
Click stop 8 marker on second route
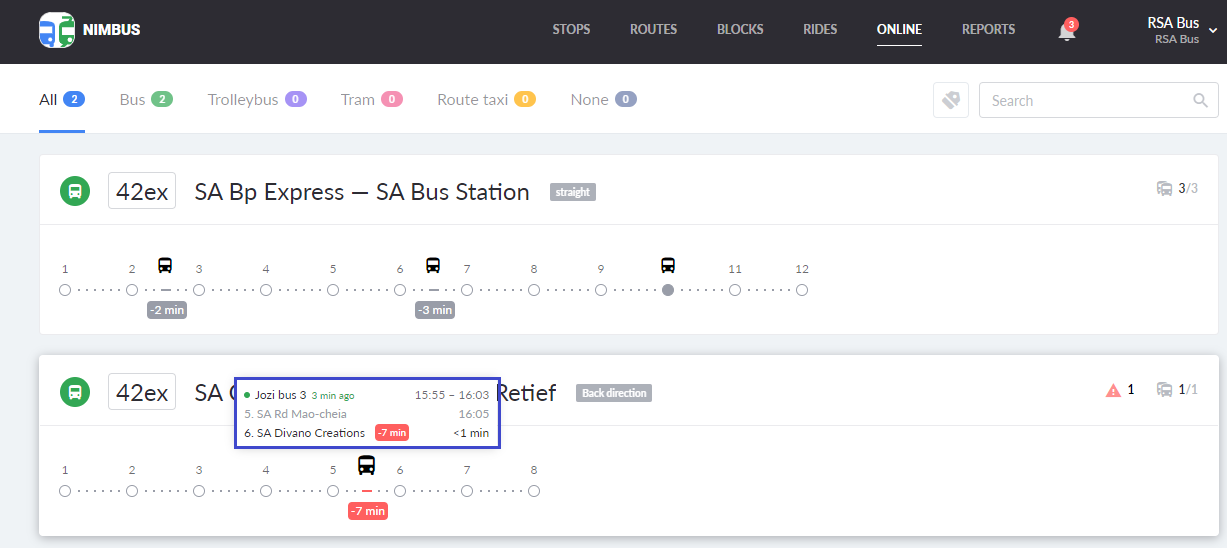click(x=534, y=491)
